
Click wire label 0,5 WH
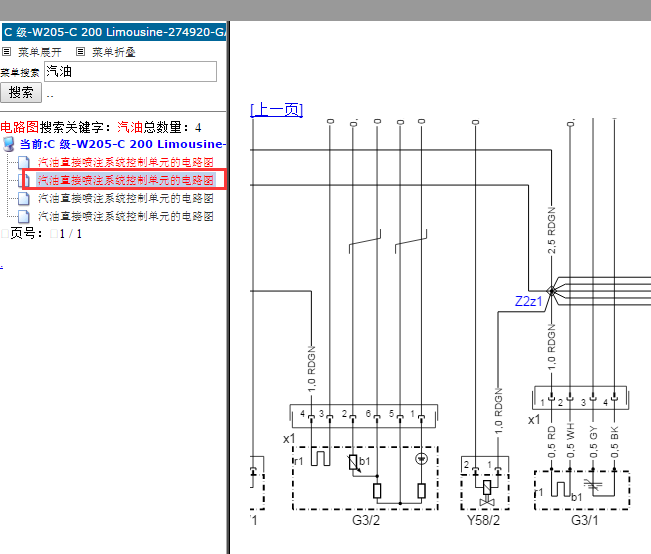tap(570, 440)
